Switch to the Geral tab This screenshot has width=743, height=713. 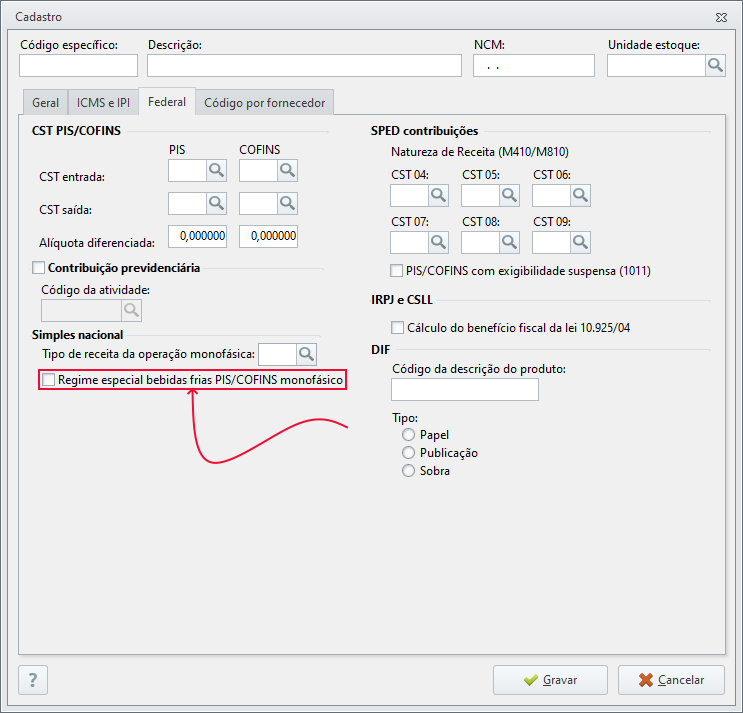click(45, 102)
